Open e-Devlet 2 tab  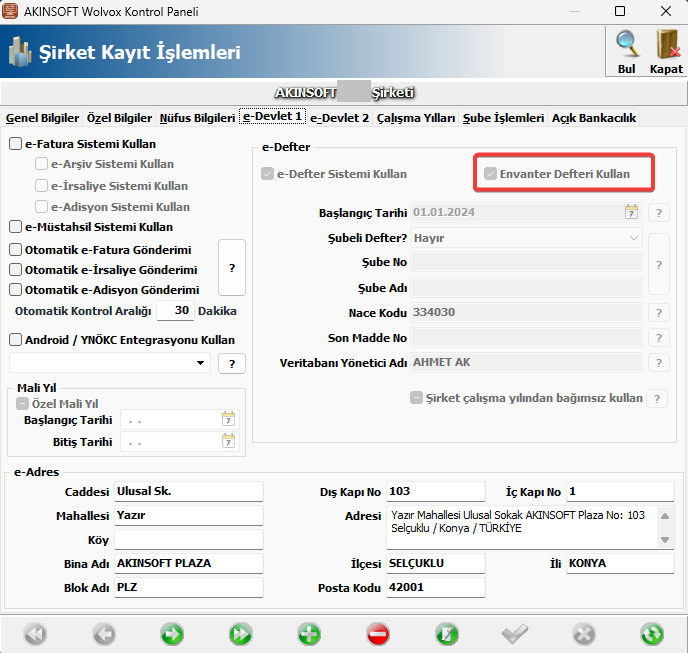click(x=339, y=118)
